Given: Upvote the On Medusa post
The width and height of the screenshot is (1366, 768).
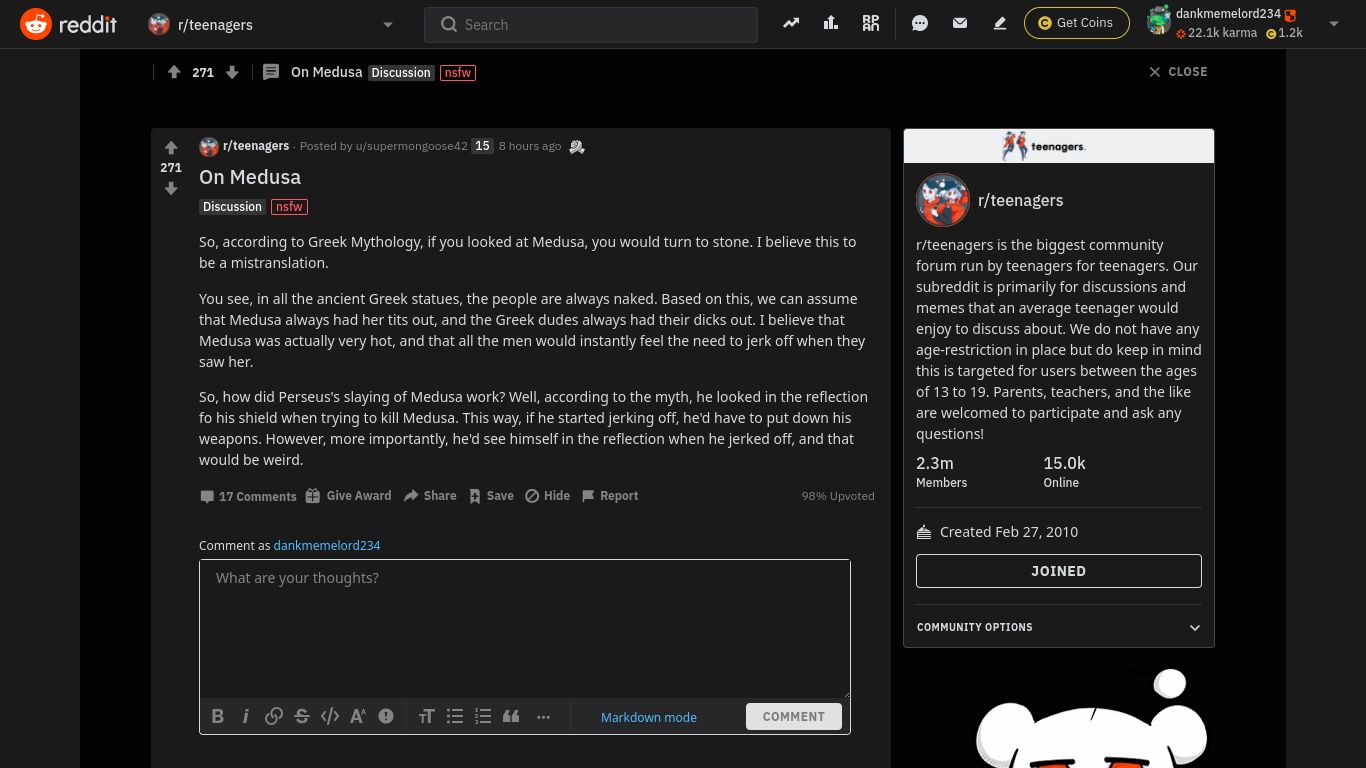Looking at the screenshot, I should pos(171,148).
